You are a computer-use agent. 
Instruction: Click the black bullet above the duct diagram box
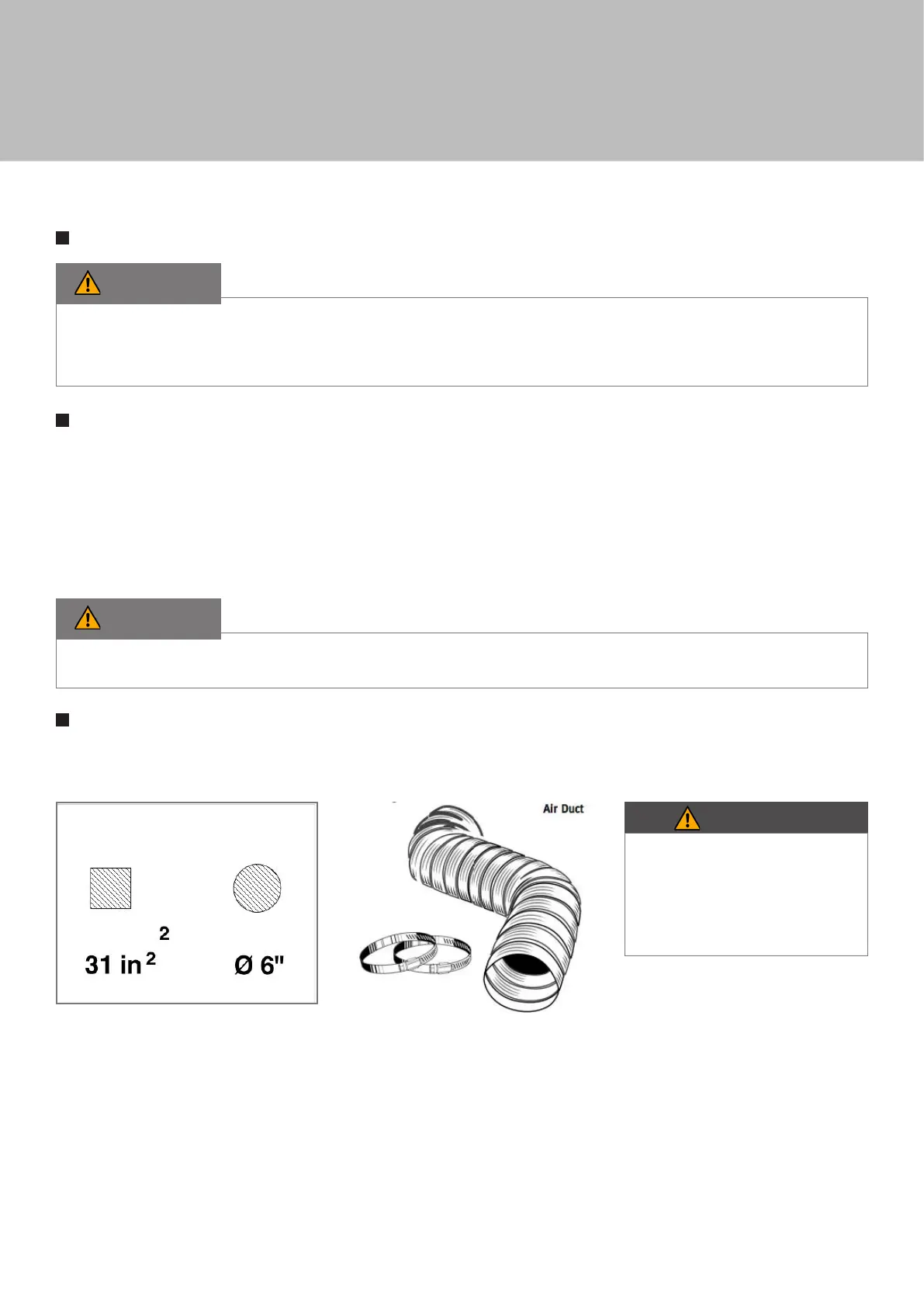coord(63,720)
